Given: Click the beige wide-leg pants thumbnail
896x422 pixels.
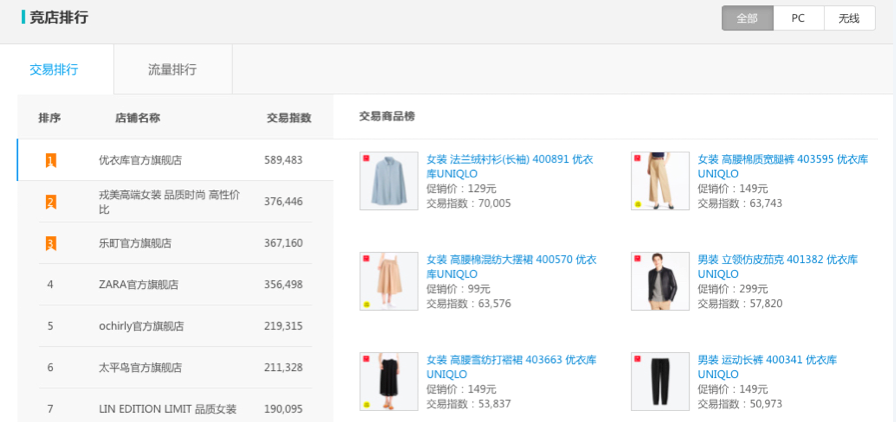Looking at the screenshot, I should coord(660,181).
